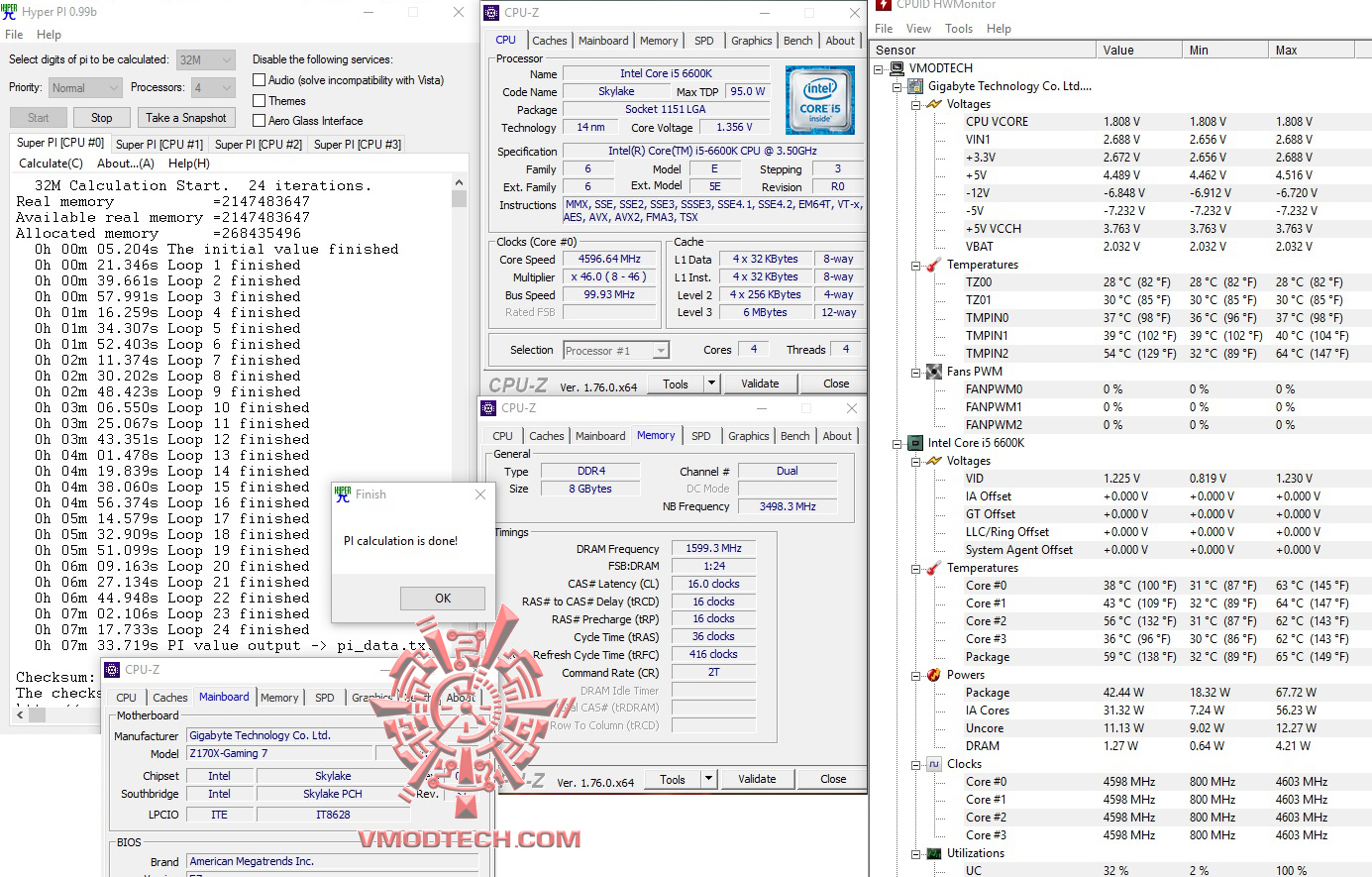
Task: Click the Voltages lightning icon under Gigabyte Technology
Action: click(934, 104)
